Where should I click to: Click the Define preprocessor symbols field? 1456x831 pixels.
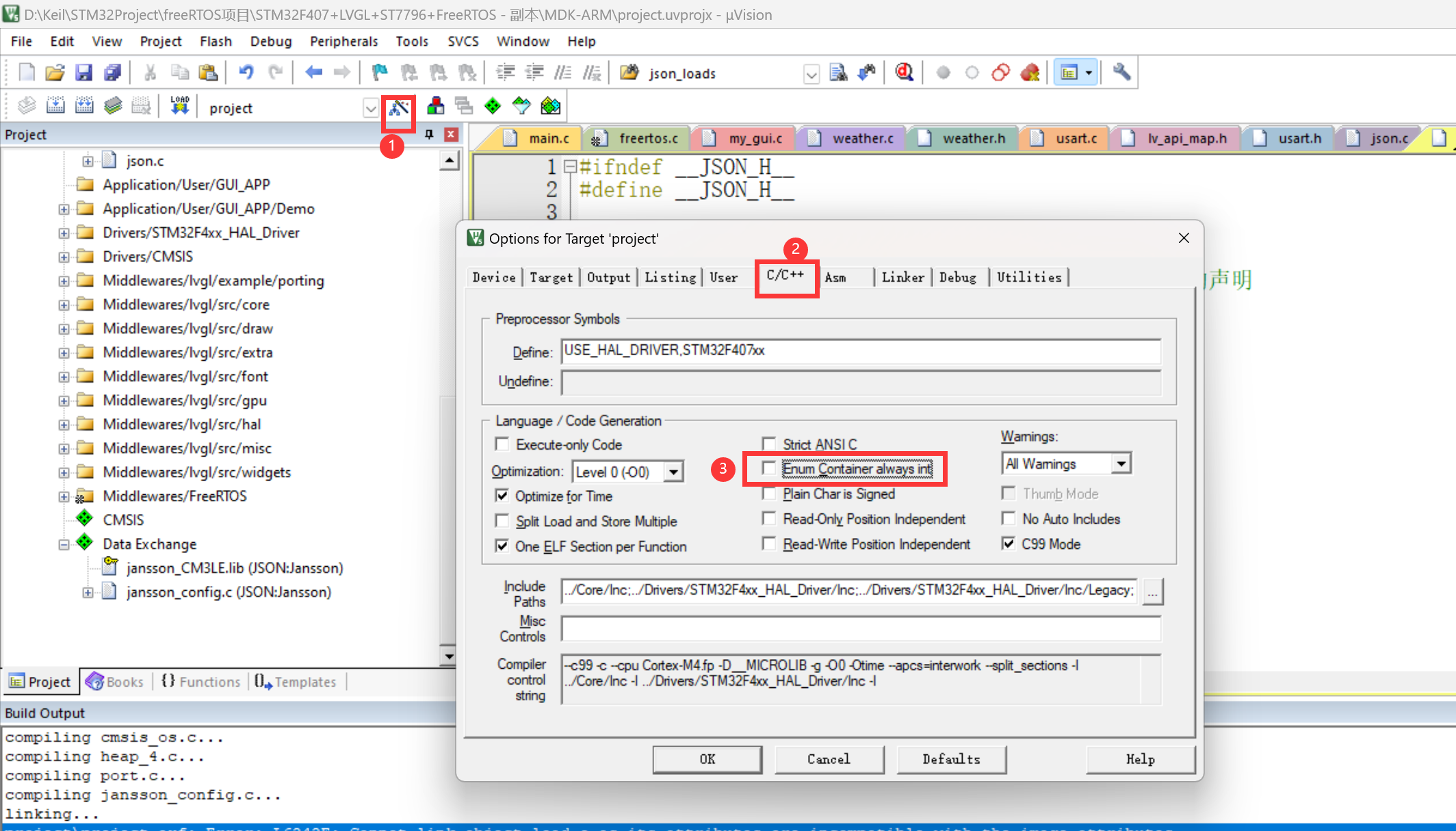pyautogui.click(x=861, y=351)
